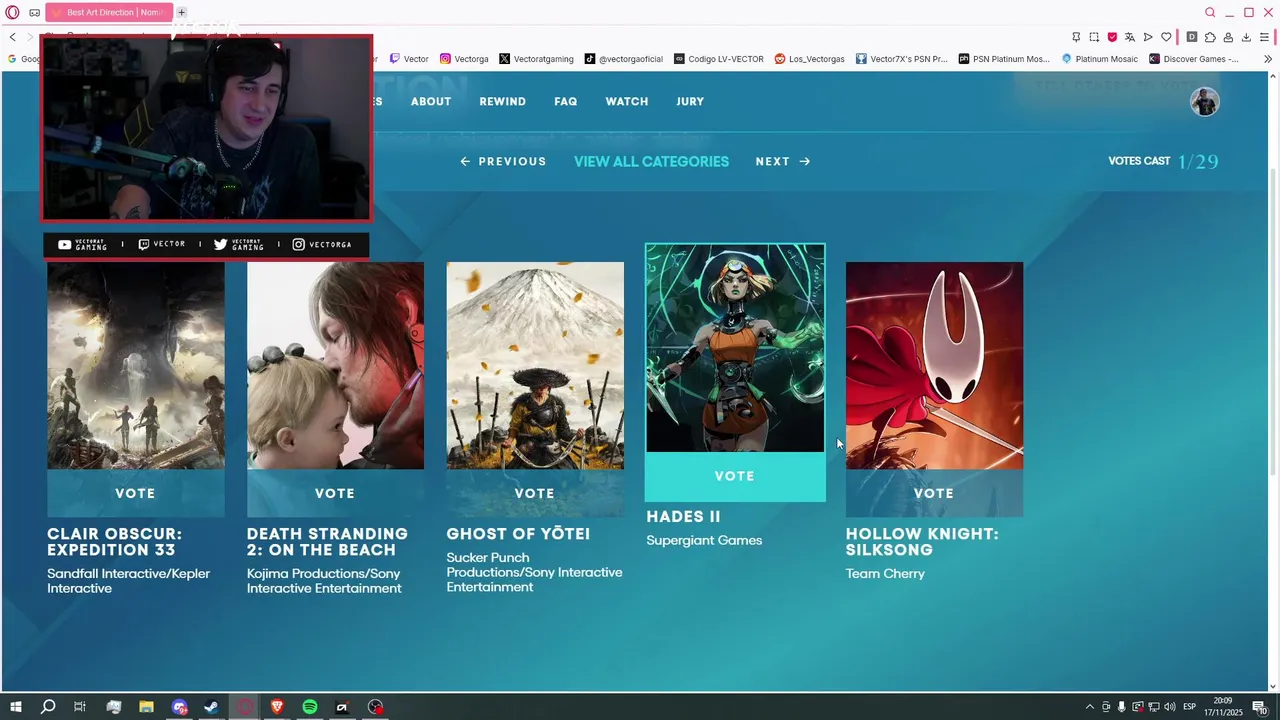This screenshot has width=1280, height=720.
Task: Open the Downloads icon in toolbar
Action: pos(1246,37)
